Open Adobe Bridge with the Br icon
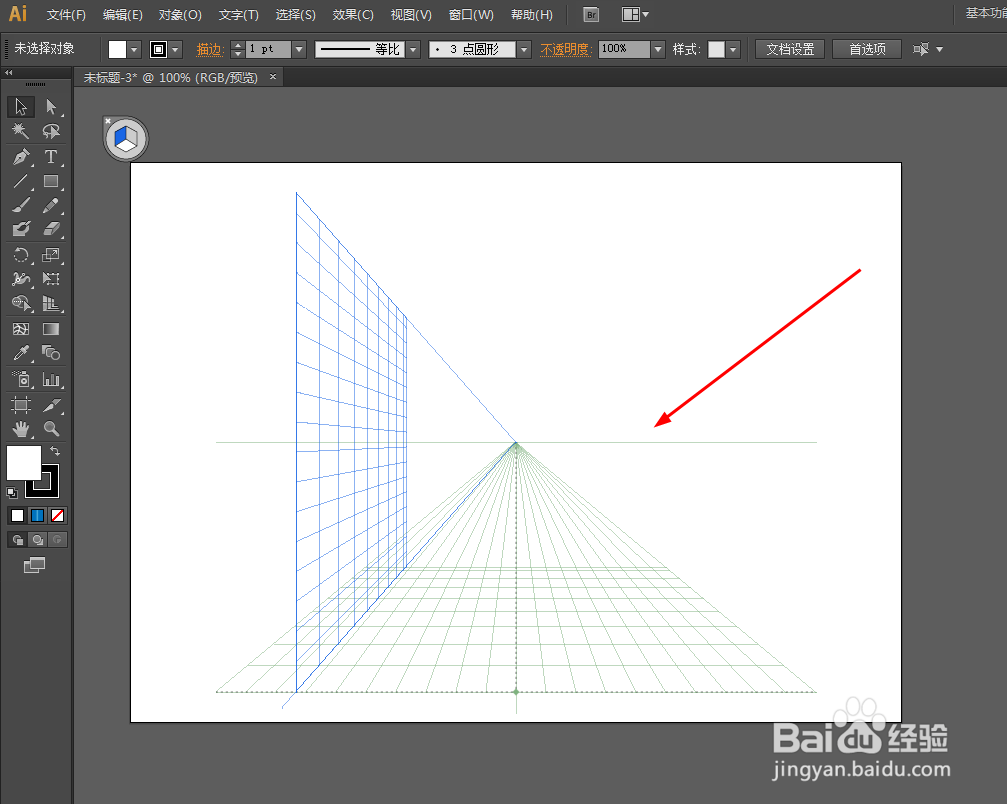 click(591, 15)
